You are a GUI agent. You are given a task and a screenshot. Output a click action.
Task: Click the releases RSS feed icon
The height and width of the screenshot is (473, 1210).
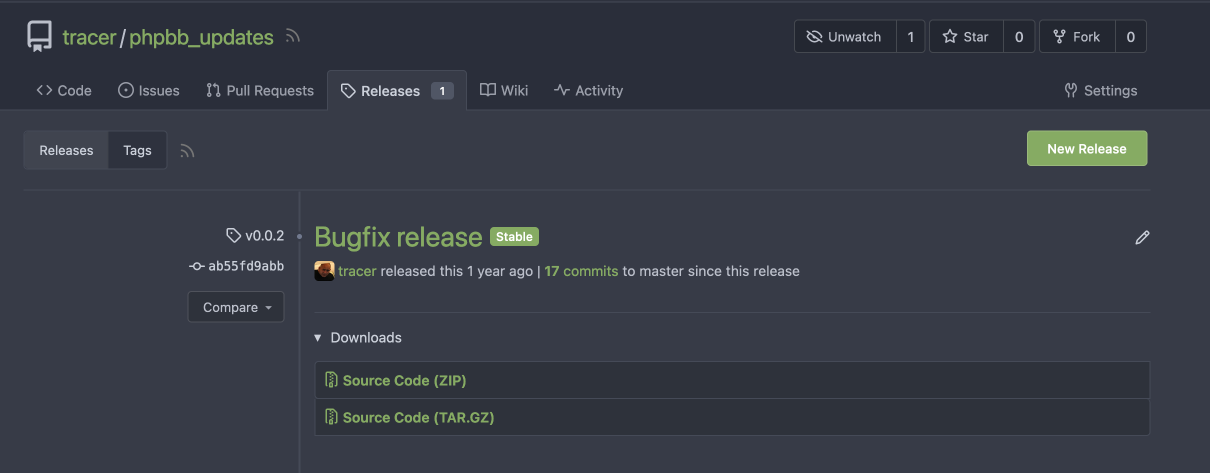(187, 151)
